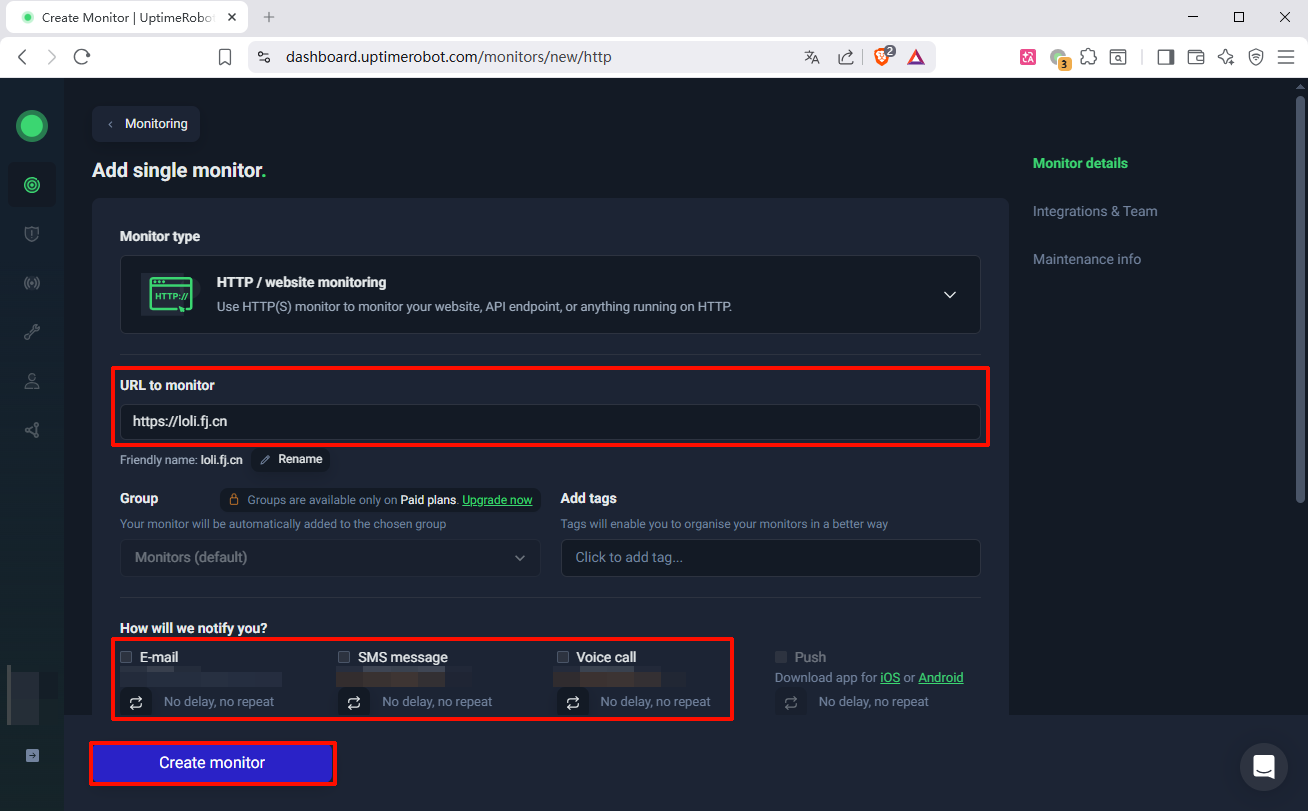Expand the Monitor type dropdown
Screen dimensions: 1308x811
(949, 295)
